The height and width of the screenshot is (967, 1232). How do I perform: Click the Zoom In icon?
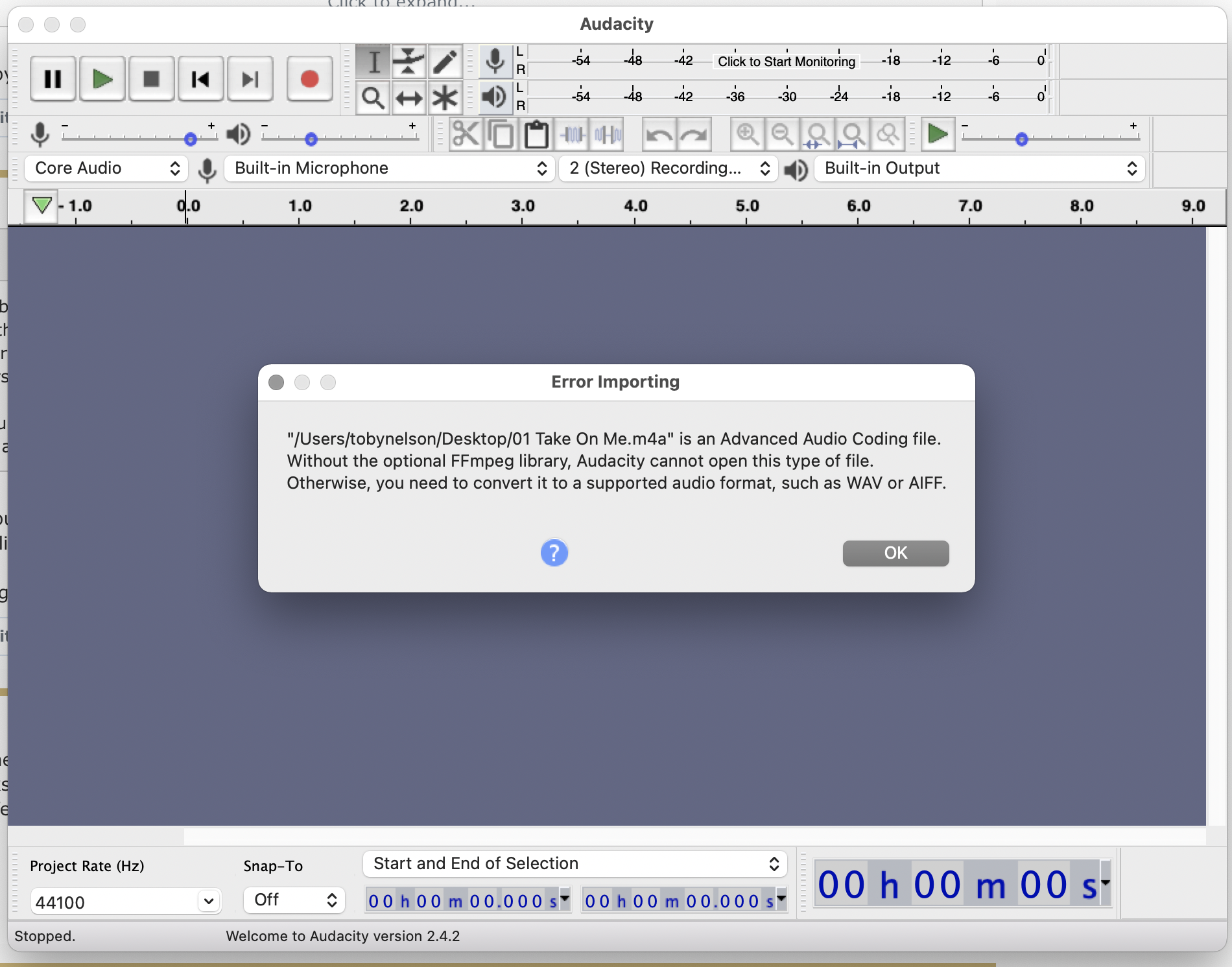pos(748,135)
